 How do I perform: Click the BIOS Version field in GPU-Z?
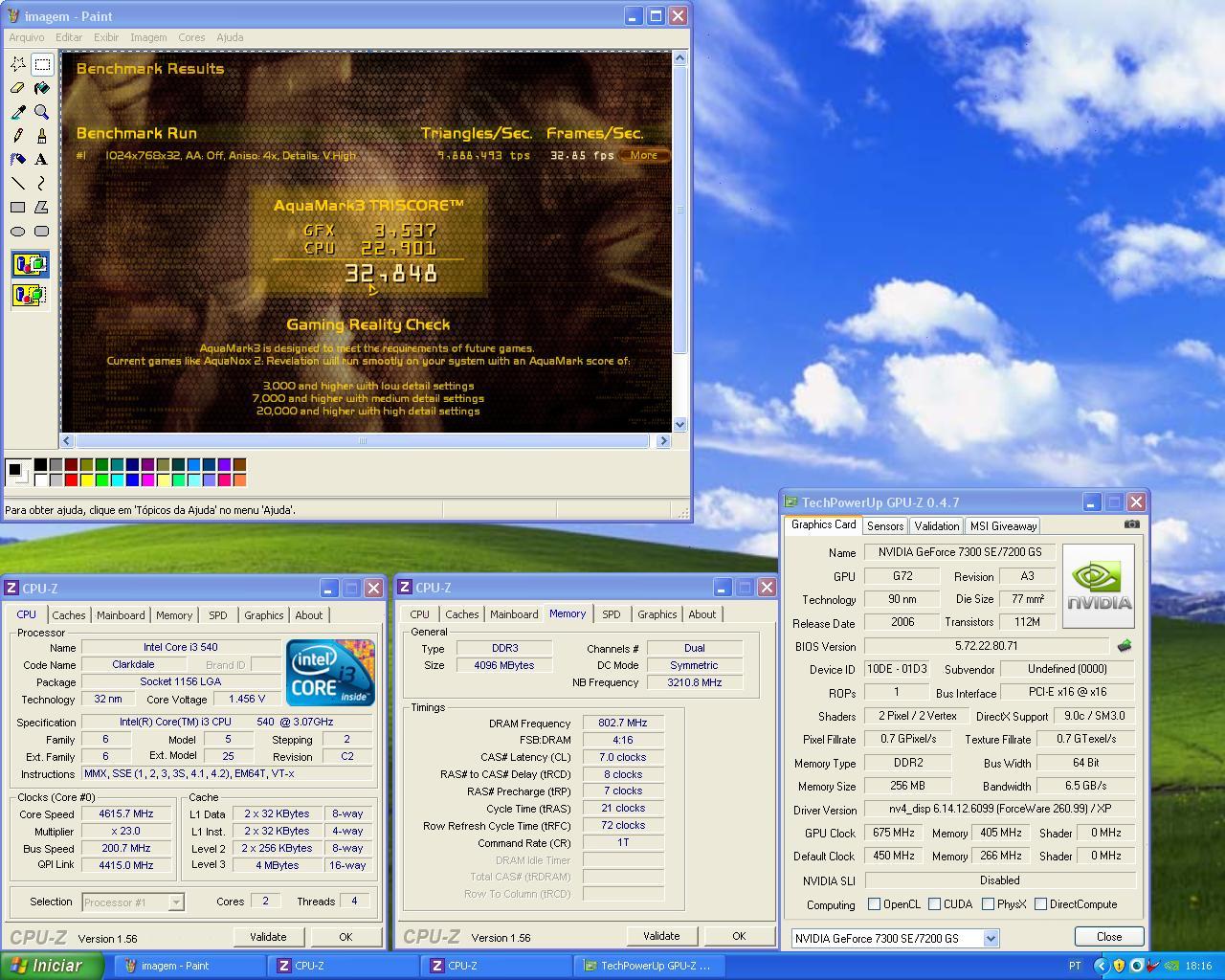tap(986, 646)
